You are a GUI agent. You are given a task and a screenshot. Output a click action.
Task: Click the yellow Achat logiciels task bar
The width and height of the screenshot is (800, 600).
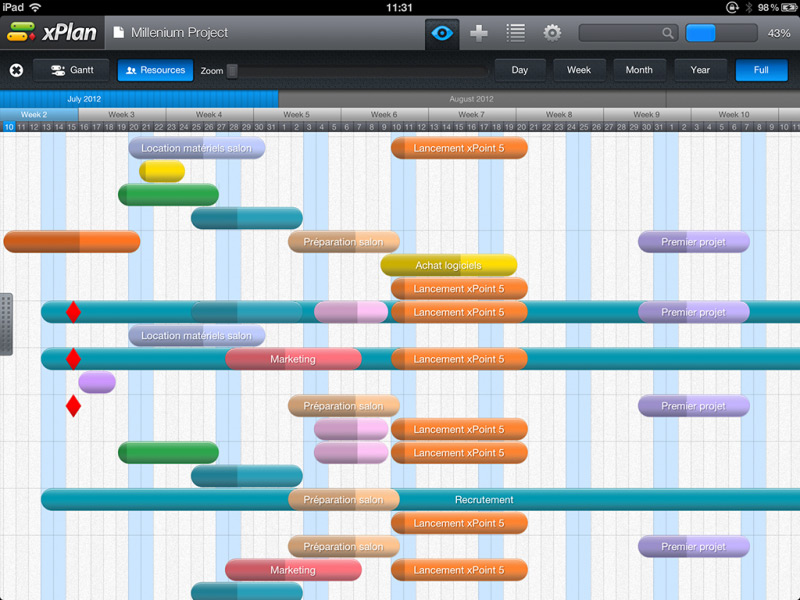click(449, 265)
